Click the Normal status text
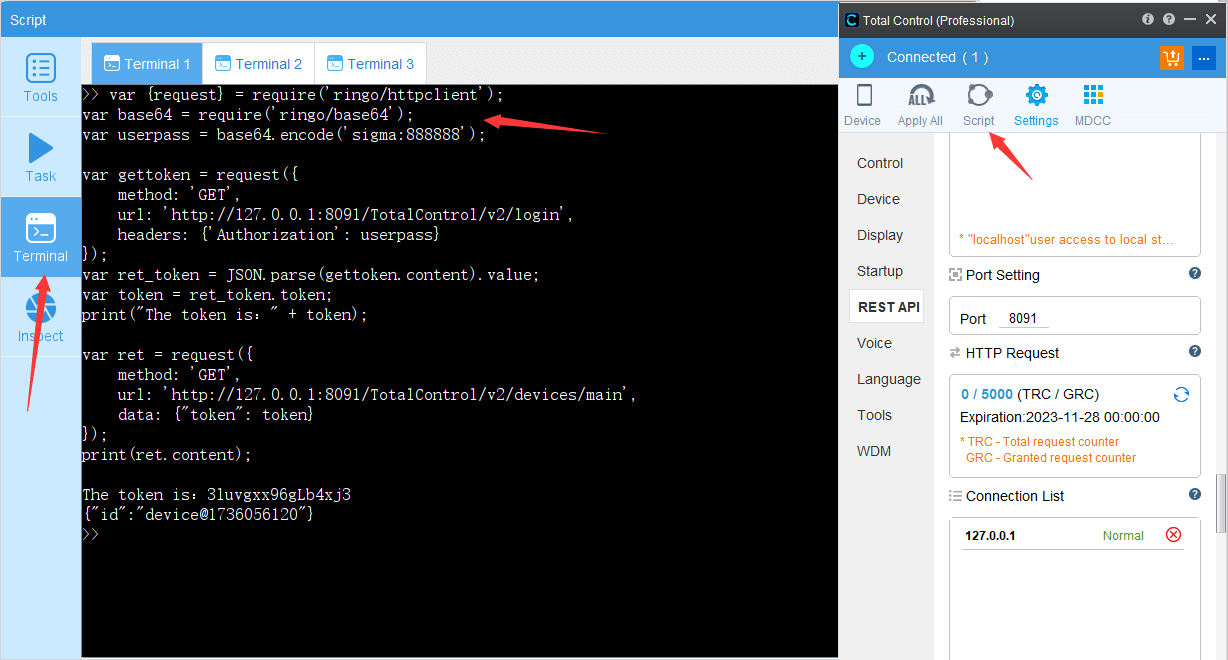This screenshot has width=1228, height=660. point(1123,536)
